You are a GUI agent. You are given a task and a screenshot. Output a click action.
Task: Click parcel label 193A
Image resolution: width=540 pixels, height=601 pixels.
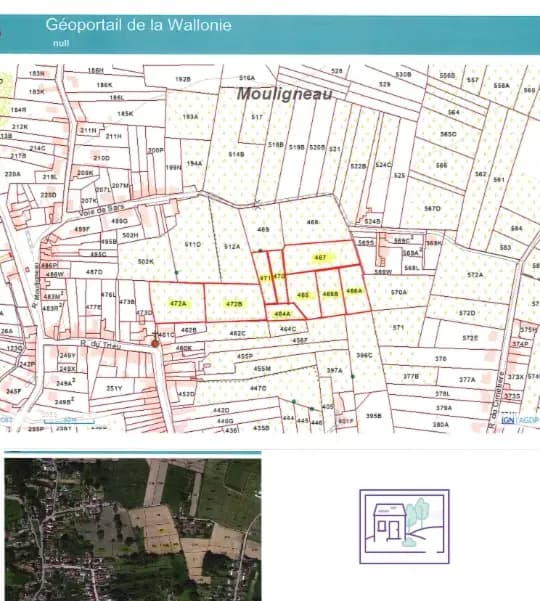[190, 116]
